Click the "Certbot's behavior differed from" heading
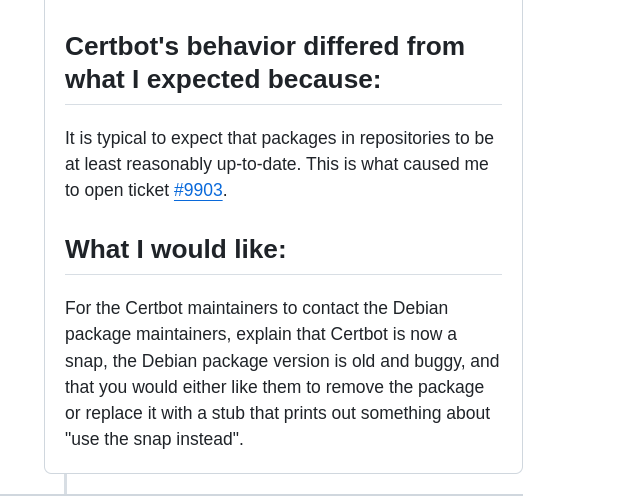The width and height of the screenshot is (640, 498). click(265, 46)
